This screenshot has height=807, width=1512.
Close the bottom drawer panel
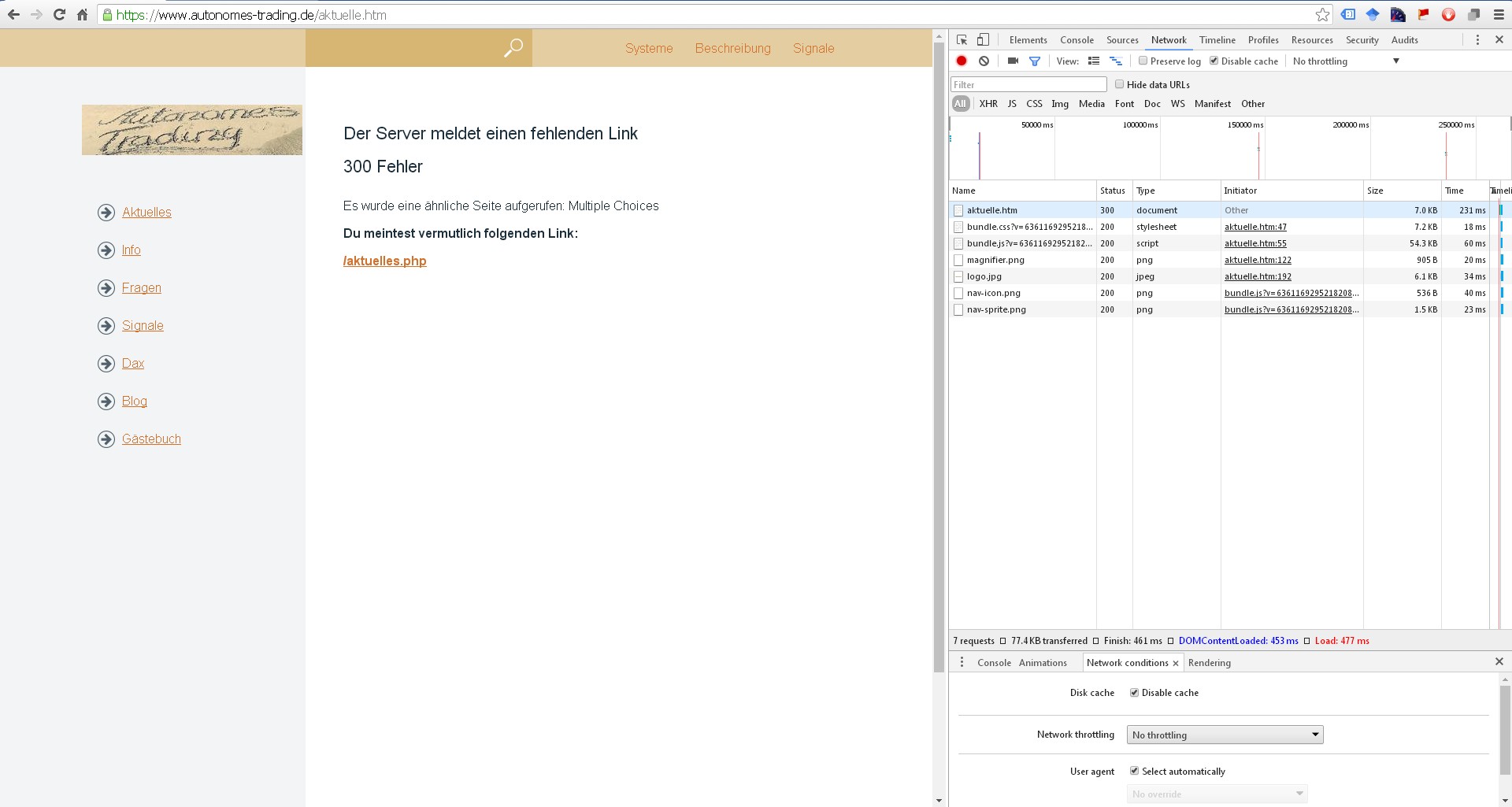(x=1499, y=662)
